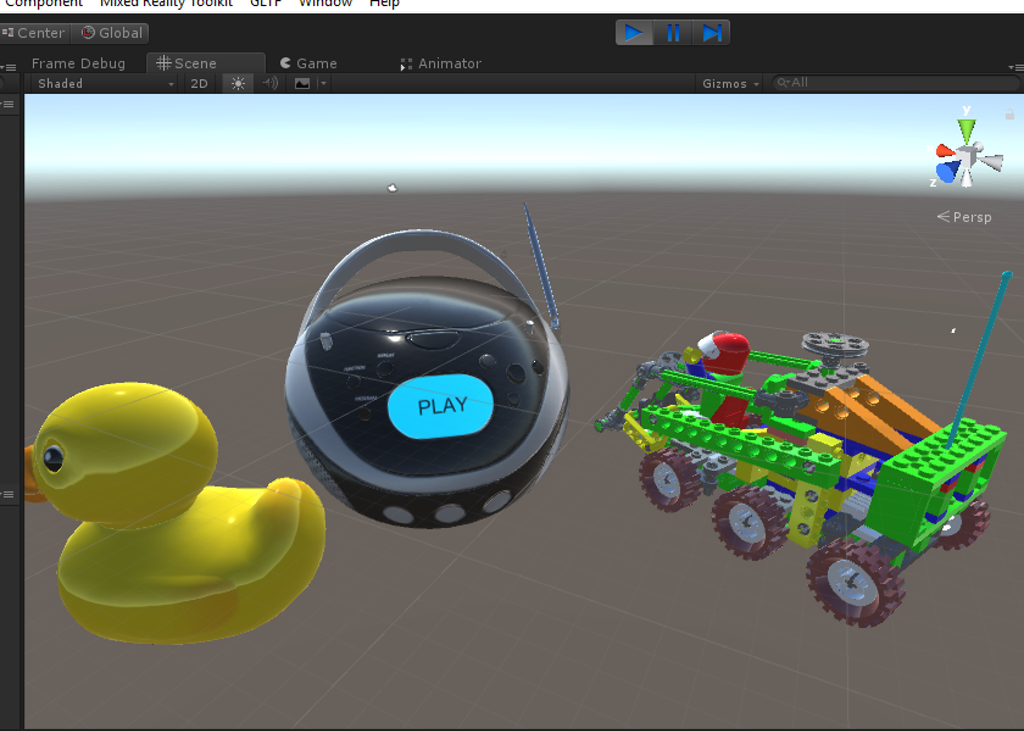Switch to the Game tab

(x=309, y=63)
